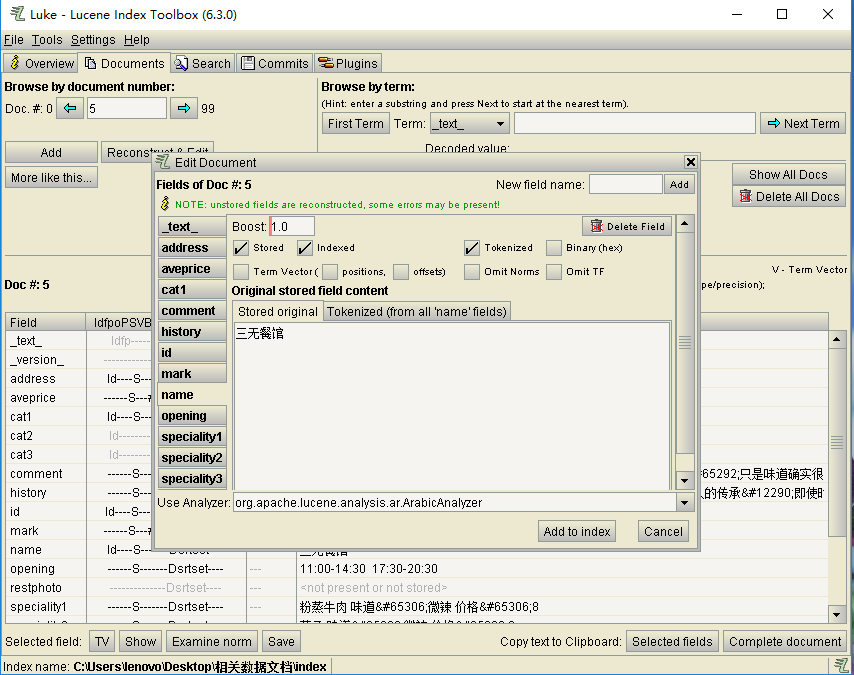Toggle the Indexed checkbox
This screenshot has width=854, height=675.
pos(305,248)
